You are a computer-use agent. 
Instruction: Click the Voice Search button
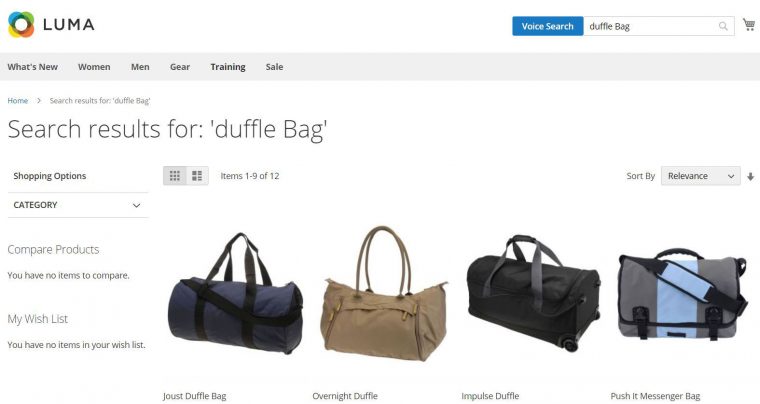click(x=548, y=26)
